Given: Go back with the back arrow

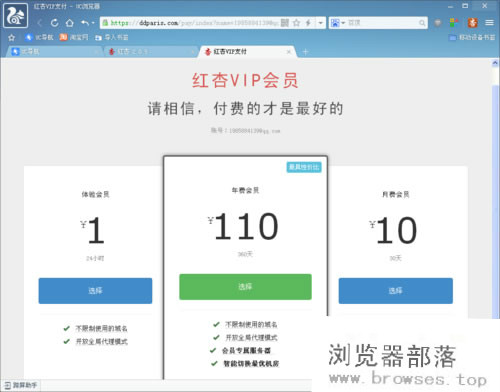Looking at the screenshot, I should click(x=40, y=23).
